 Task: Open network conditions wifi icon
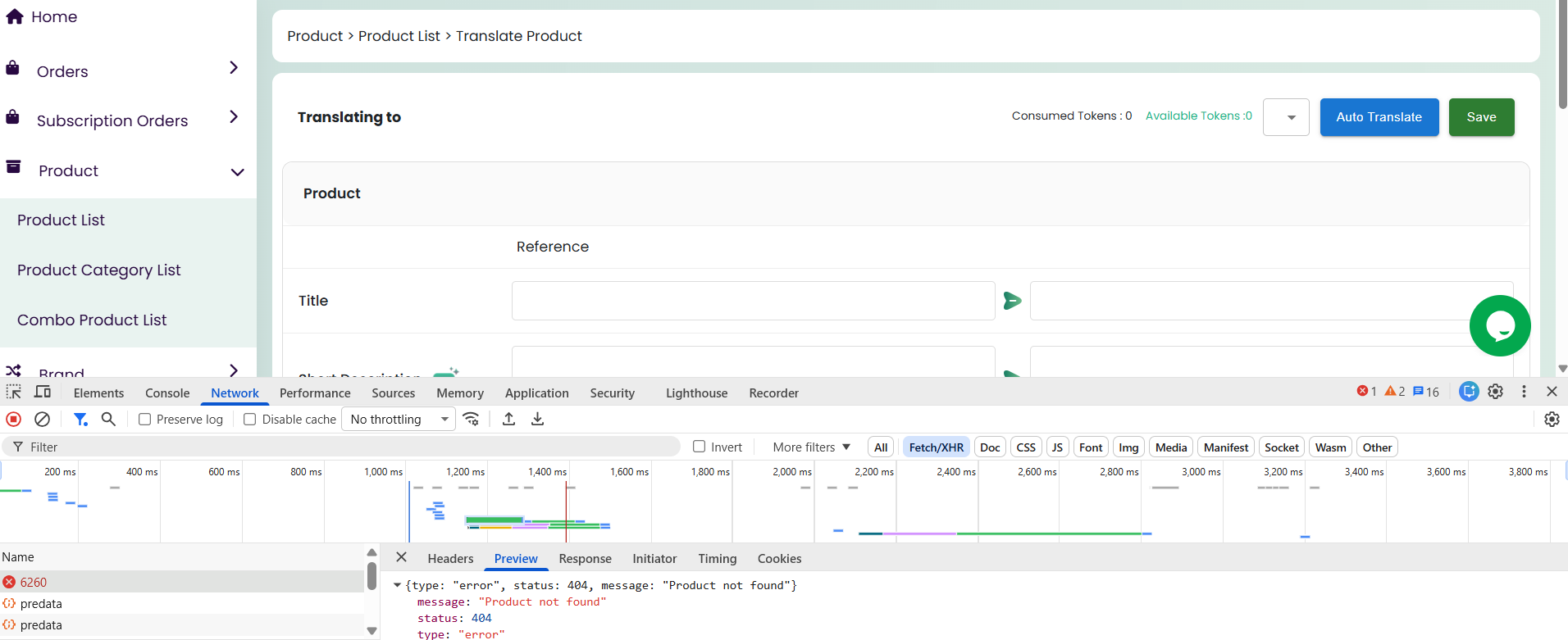point(471,419)
